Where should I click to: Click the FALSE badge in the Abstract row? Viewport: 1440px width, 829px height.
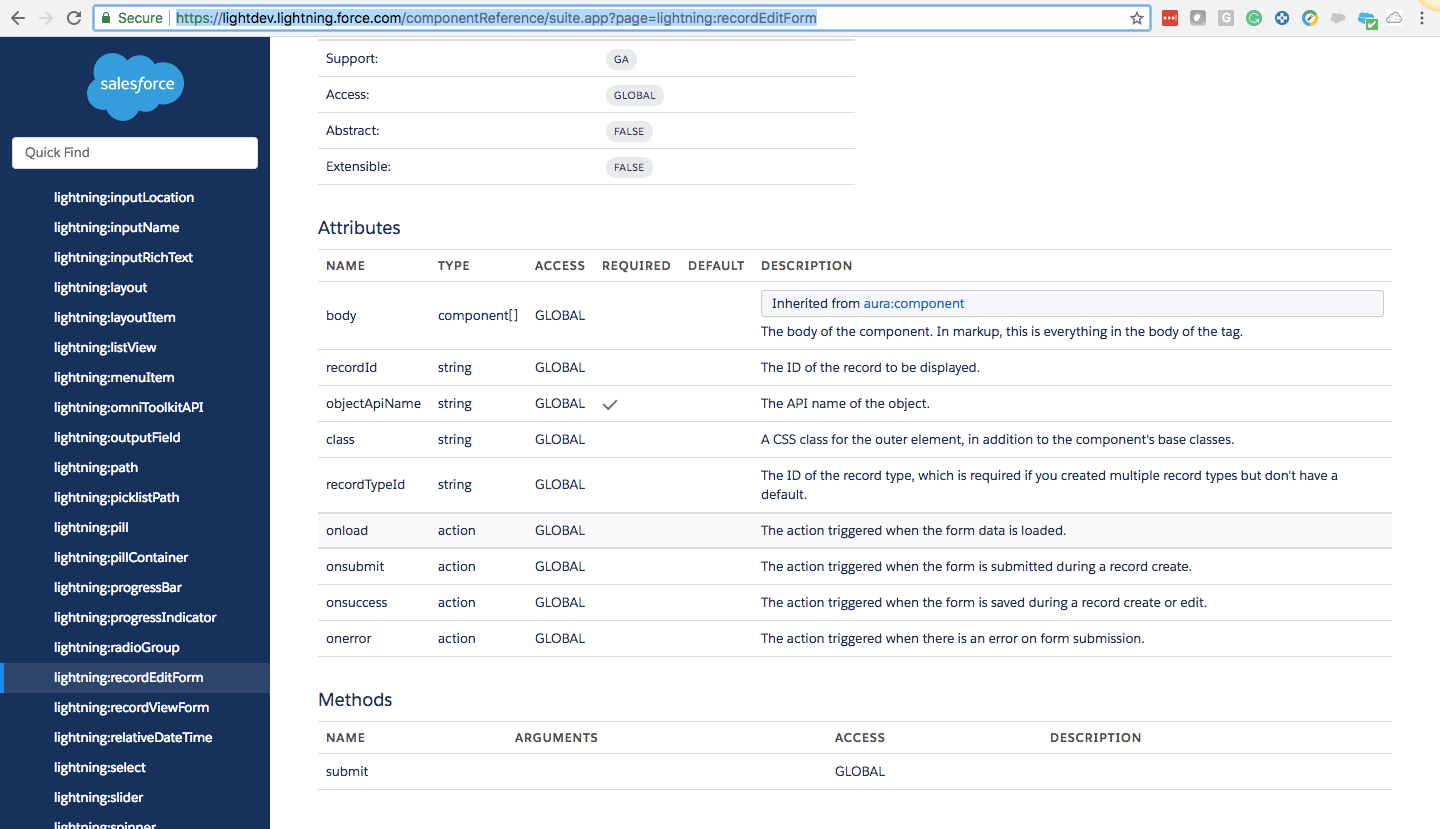(629, 131)
